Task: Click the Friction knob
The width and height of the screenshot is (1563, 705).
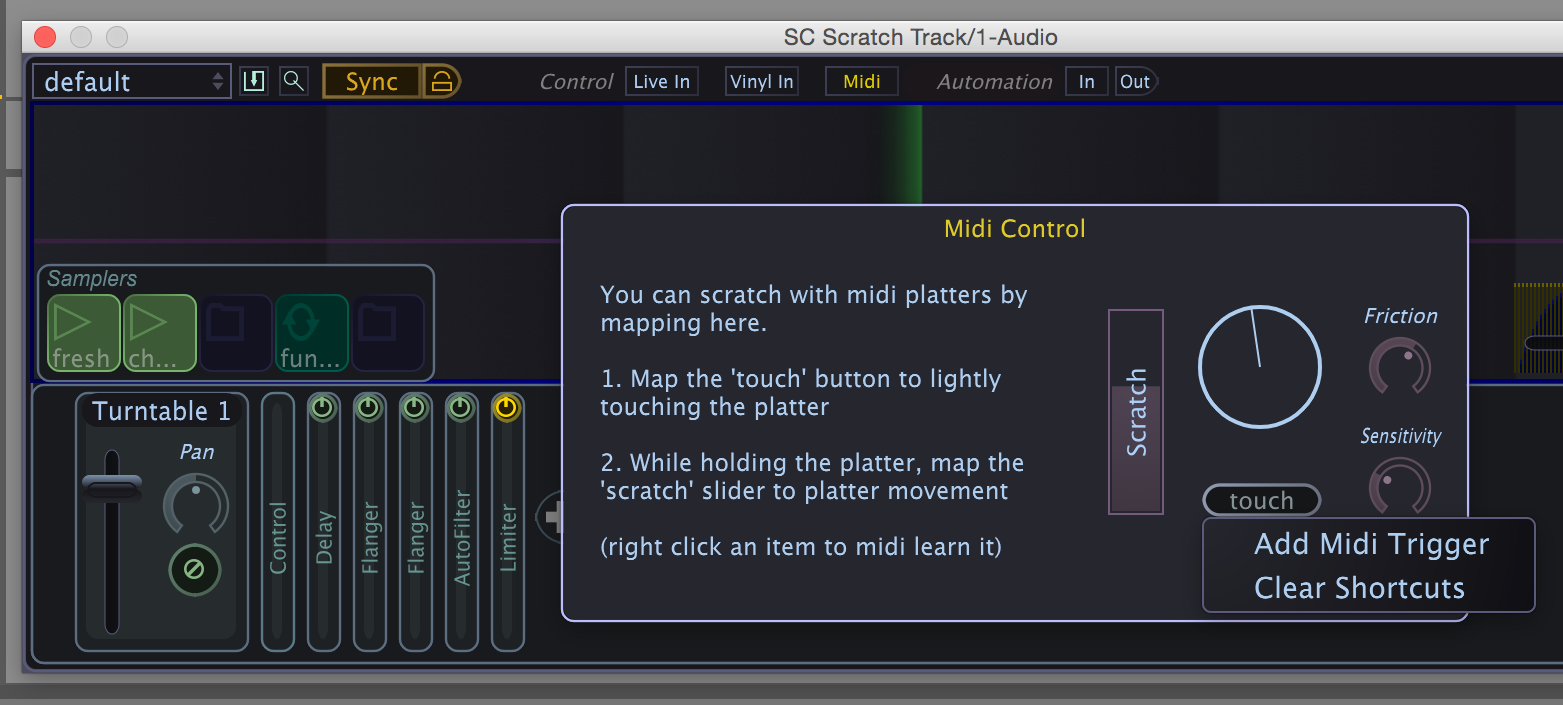Action: [1400, 366]
